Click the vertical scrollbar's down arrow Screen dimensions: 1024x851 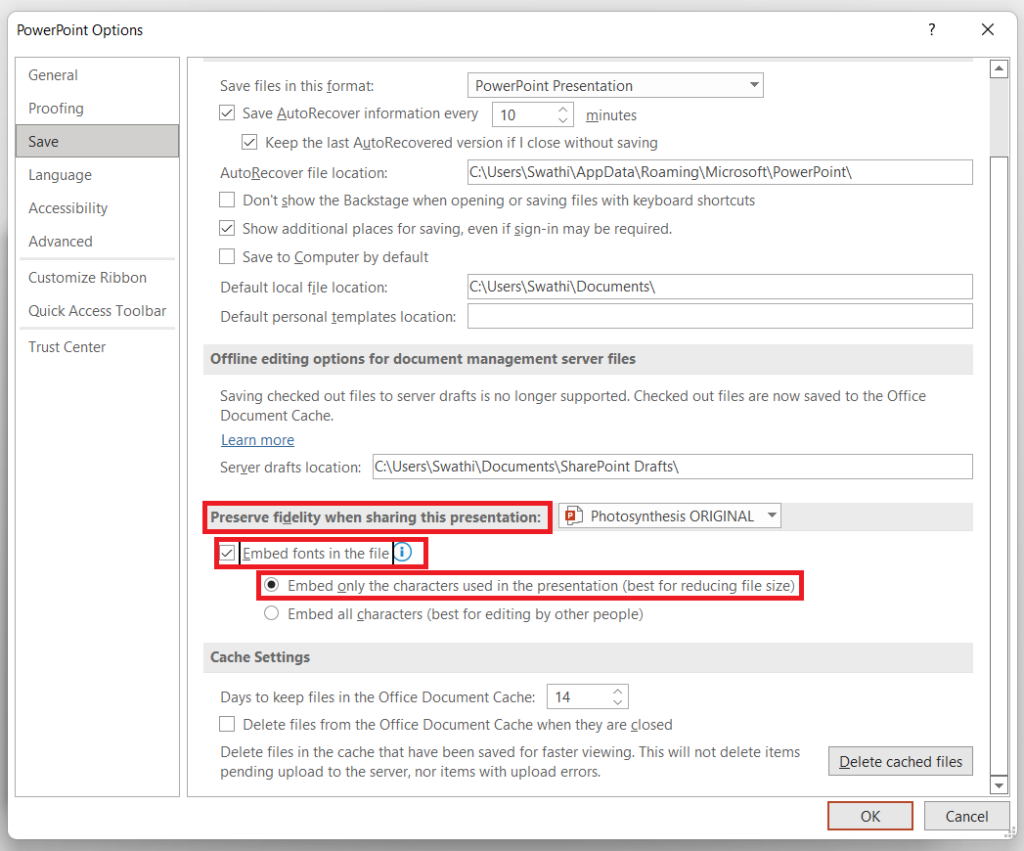(x=999, y=785)
